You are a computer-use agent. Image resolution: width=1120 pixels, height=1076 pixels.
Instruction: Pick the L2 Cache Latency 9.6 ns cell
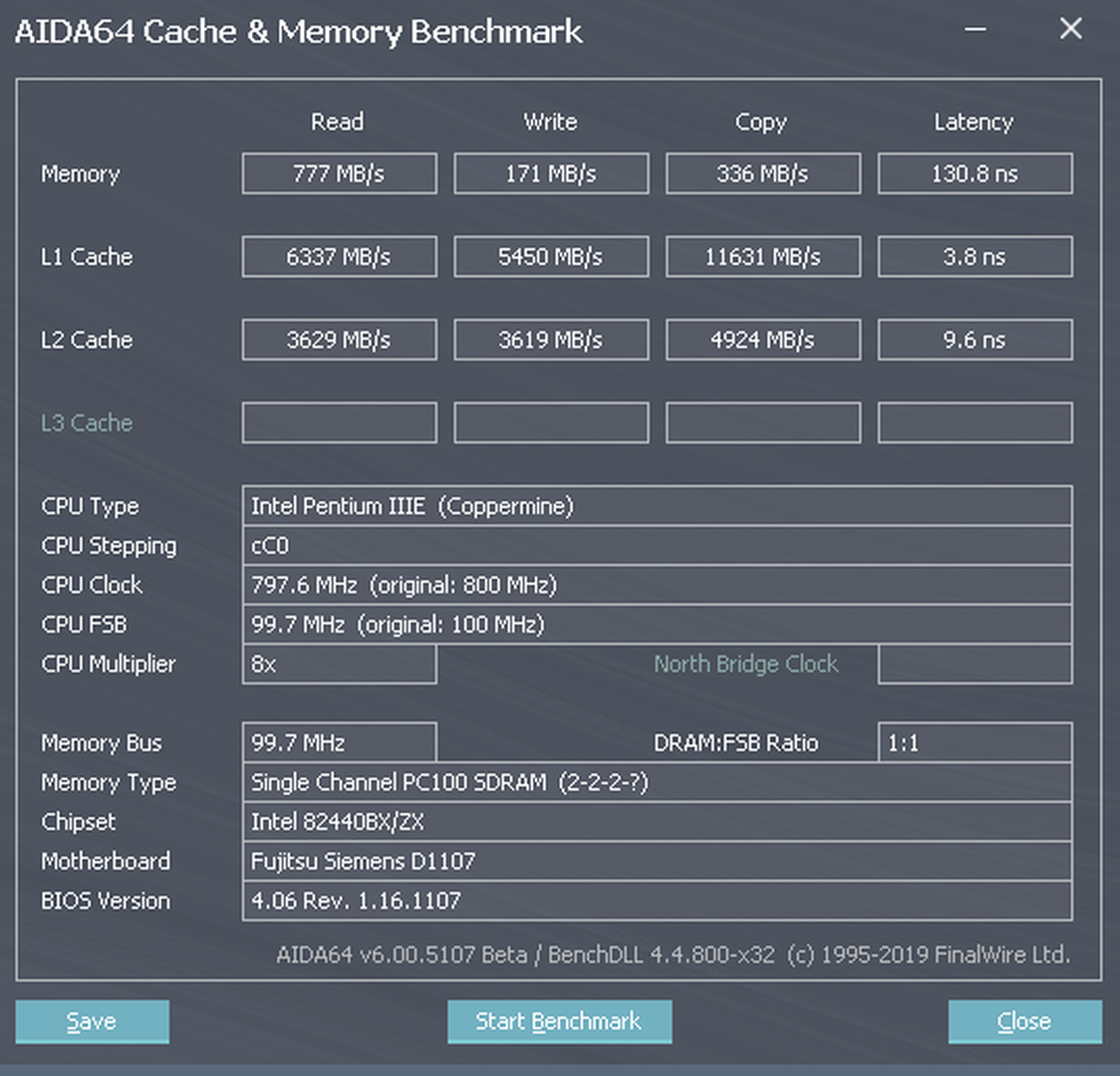[x=975, y=340]
